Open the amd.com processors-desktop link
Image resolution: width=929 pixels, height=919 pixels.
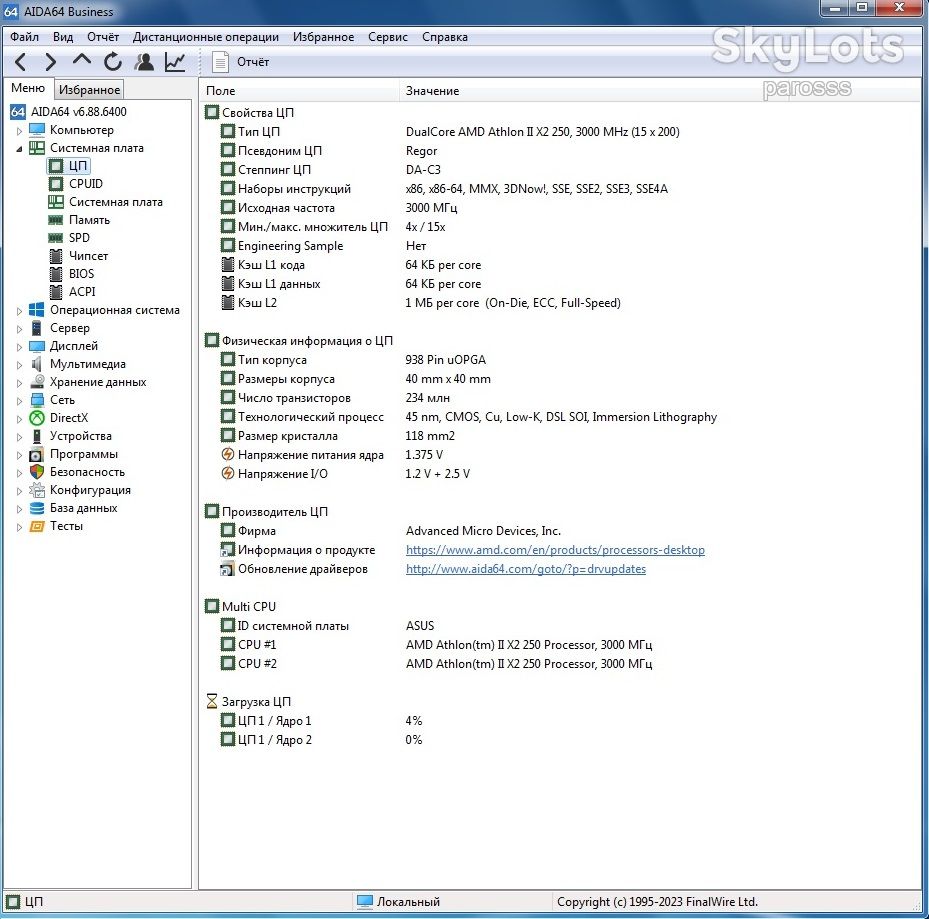tap(555, 550)
